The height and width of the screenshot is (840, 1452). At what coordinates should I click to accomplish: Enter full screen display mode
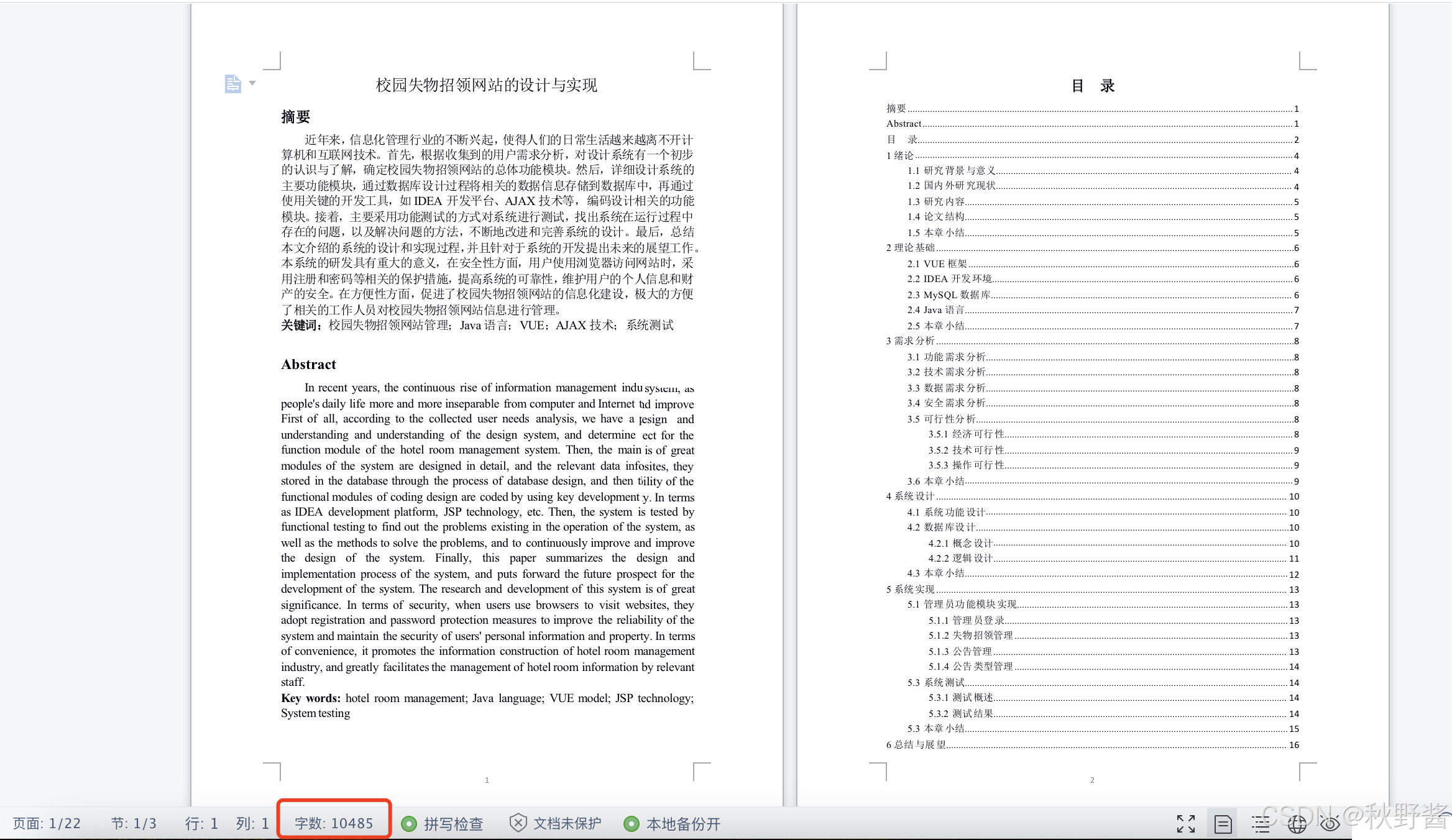pos(1185,824)
